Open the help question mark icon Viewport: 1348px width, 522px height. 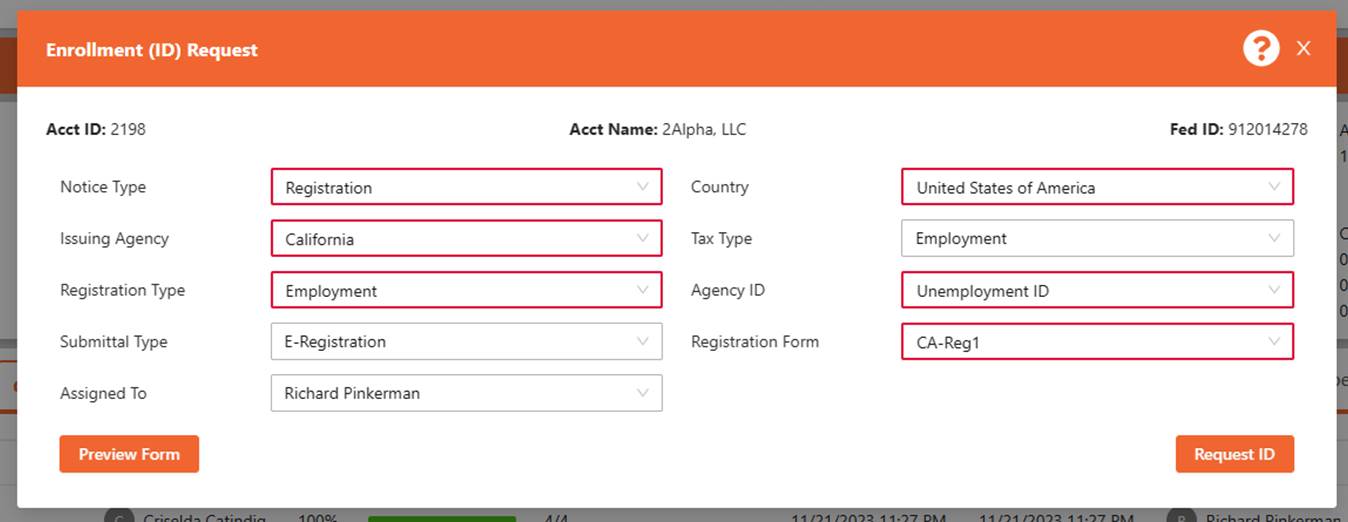(1261, 48)
